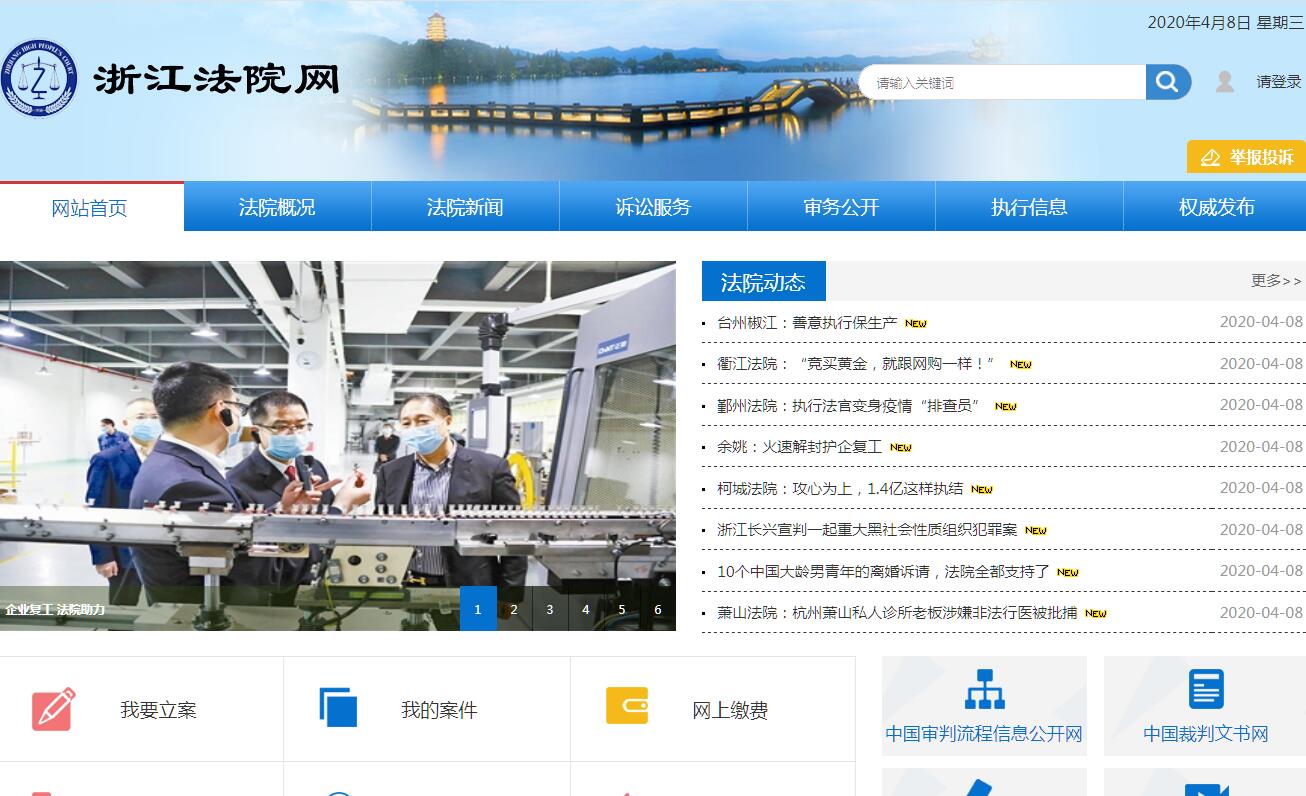Go to 网站首页 tab
Viewport: 1306px width, 796px height.
pos(90,208)
